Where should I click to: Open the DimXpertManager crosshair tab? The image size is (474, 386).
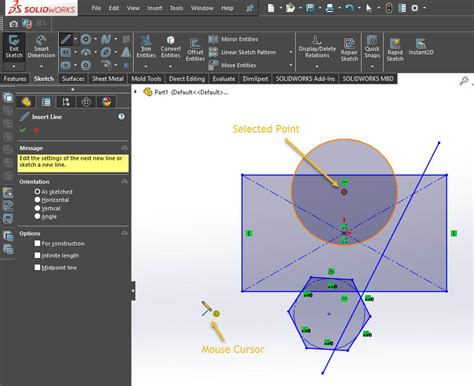(86, 102)
